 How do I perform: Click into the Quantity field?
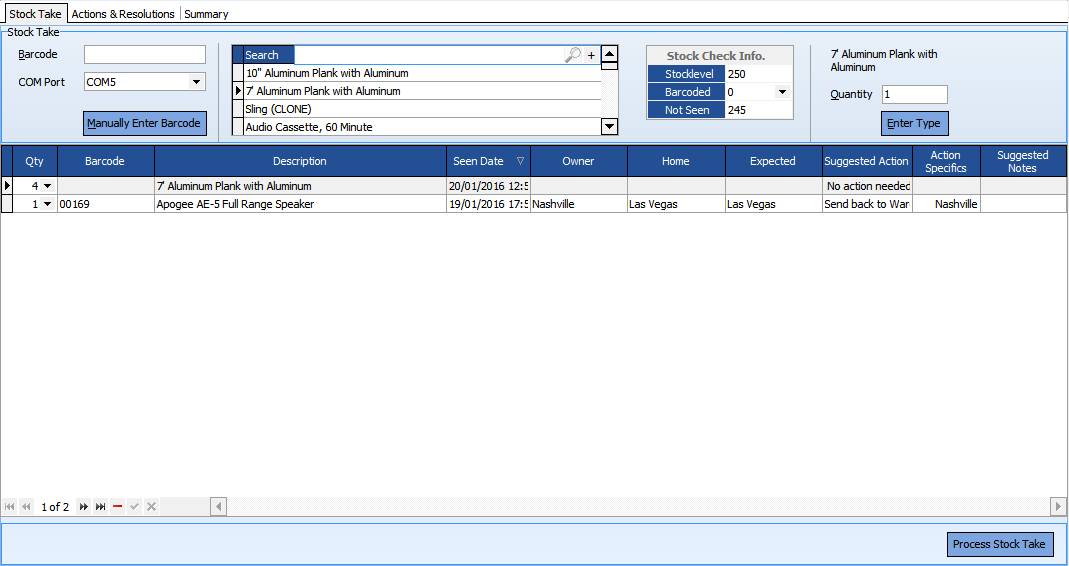[914, 95]
